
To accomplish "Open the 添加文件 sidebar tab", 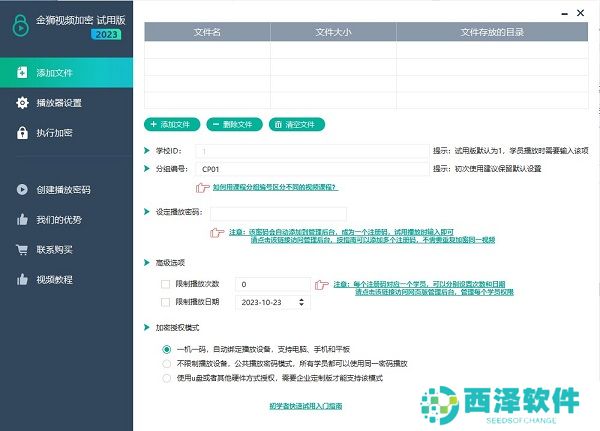I will (x=67, y=72).
